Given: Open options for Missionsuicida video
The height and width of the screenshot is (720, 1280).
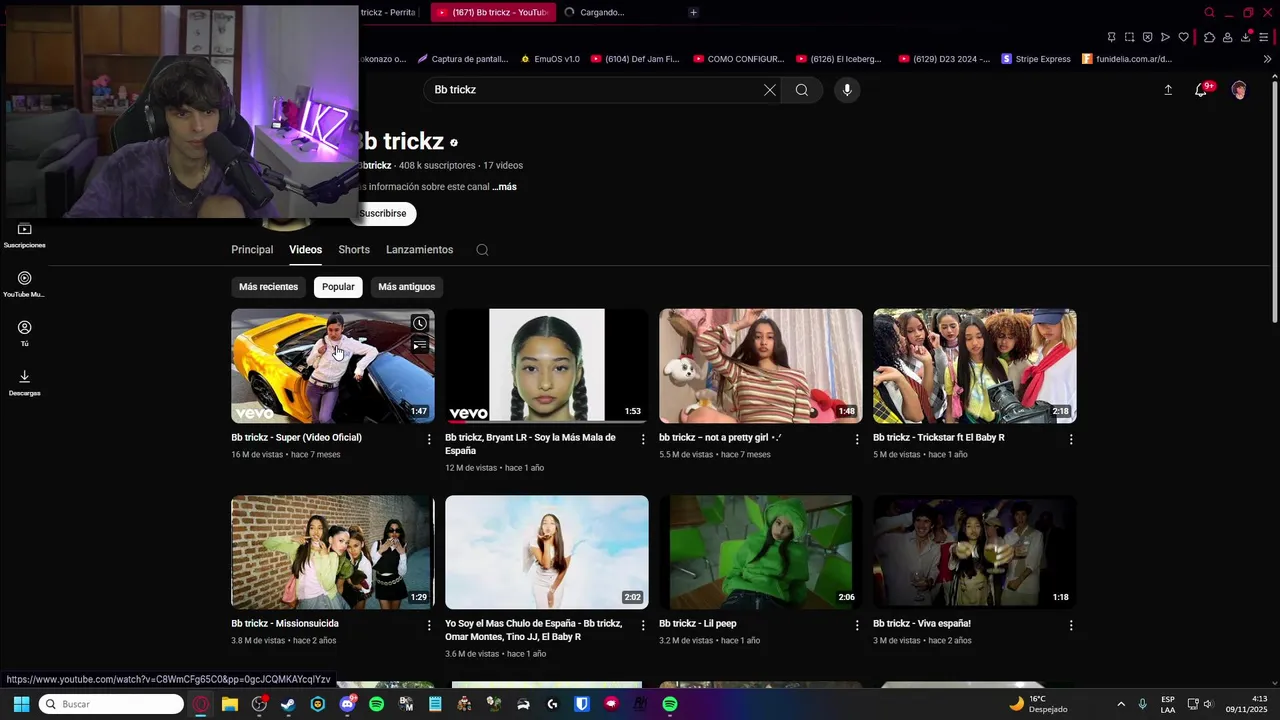Looking at the screenshot, I should pyautogui.click(x=429, y=625).
